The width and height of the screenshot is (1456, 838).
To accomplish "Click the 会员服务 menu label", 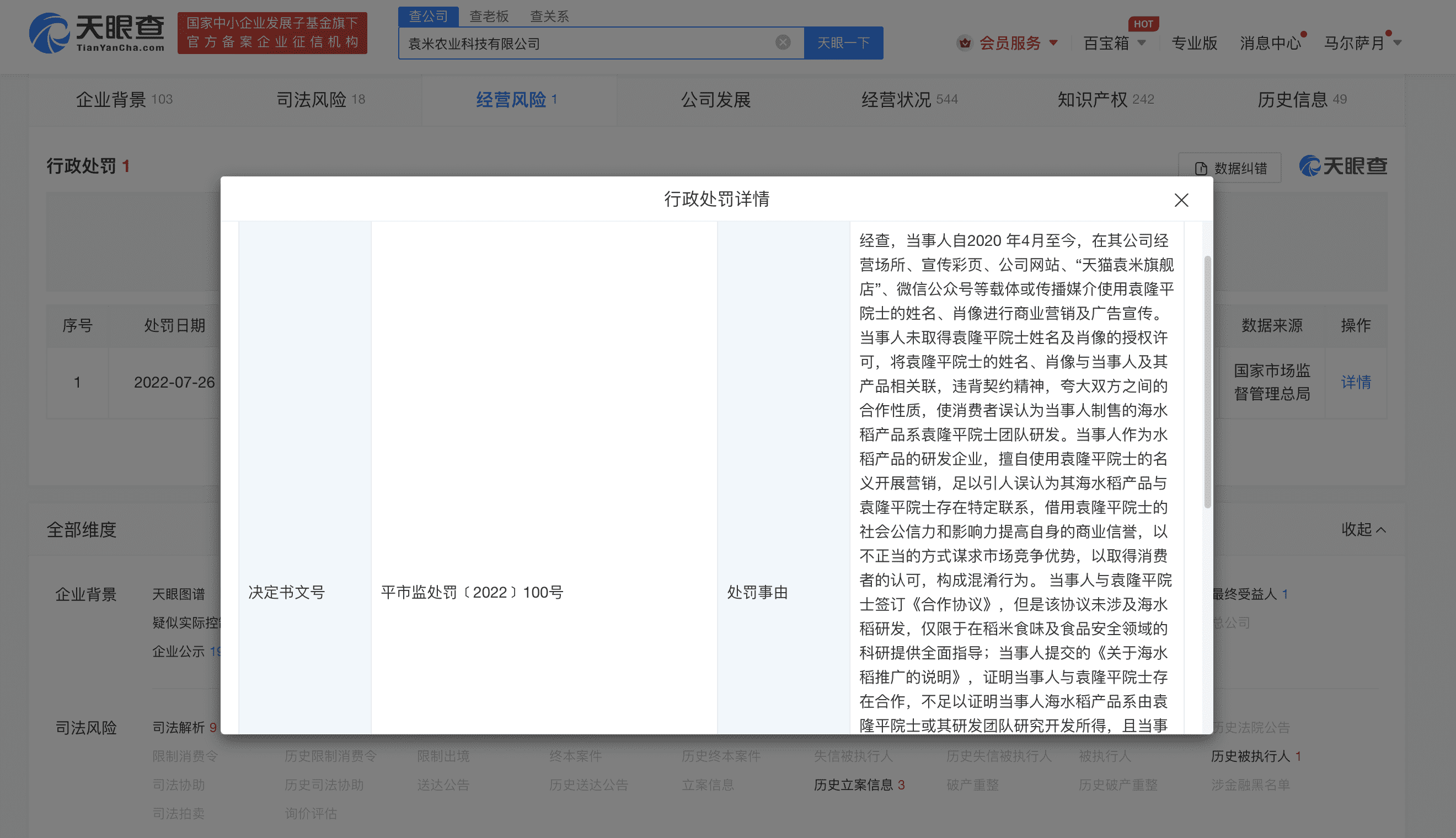I will tap(1010, 42).
